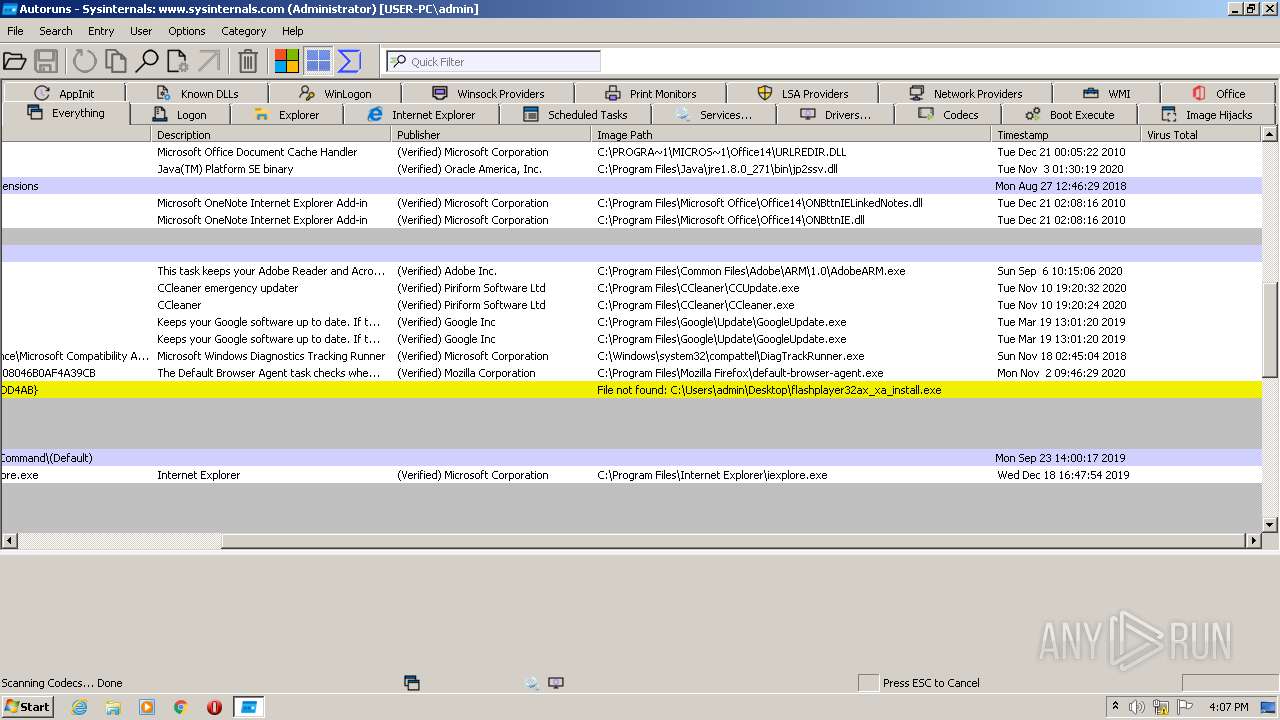
Task: Open the Entry menu
Action: 101,31
